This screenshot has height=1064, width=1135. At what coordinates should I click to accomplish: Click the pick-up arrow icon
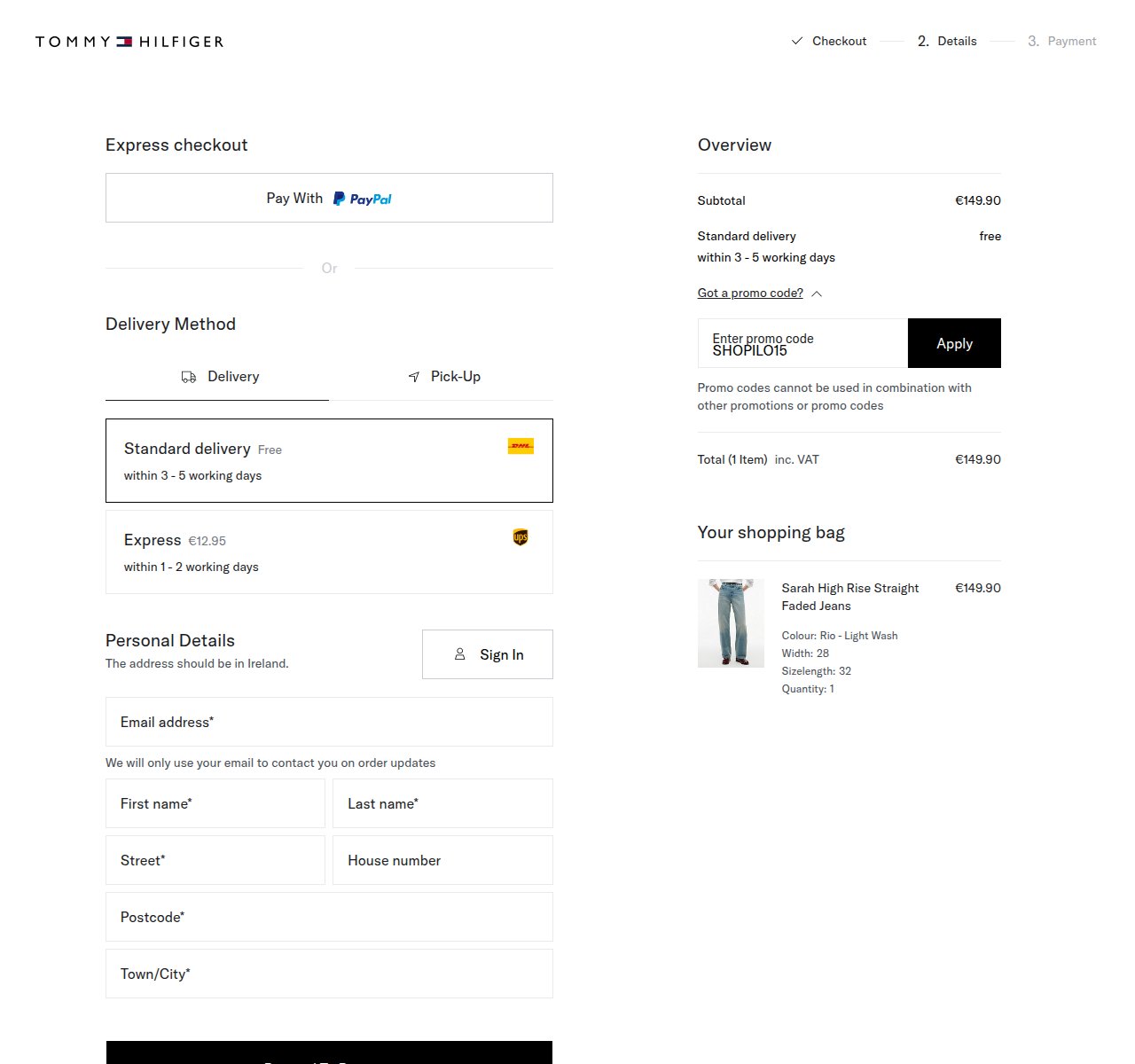(413, 377)
